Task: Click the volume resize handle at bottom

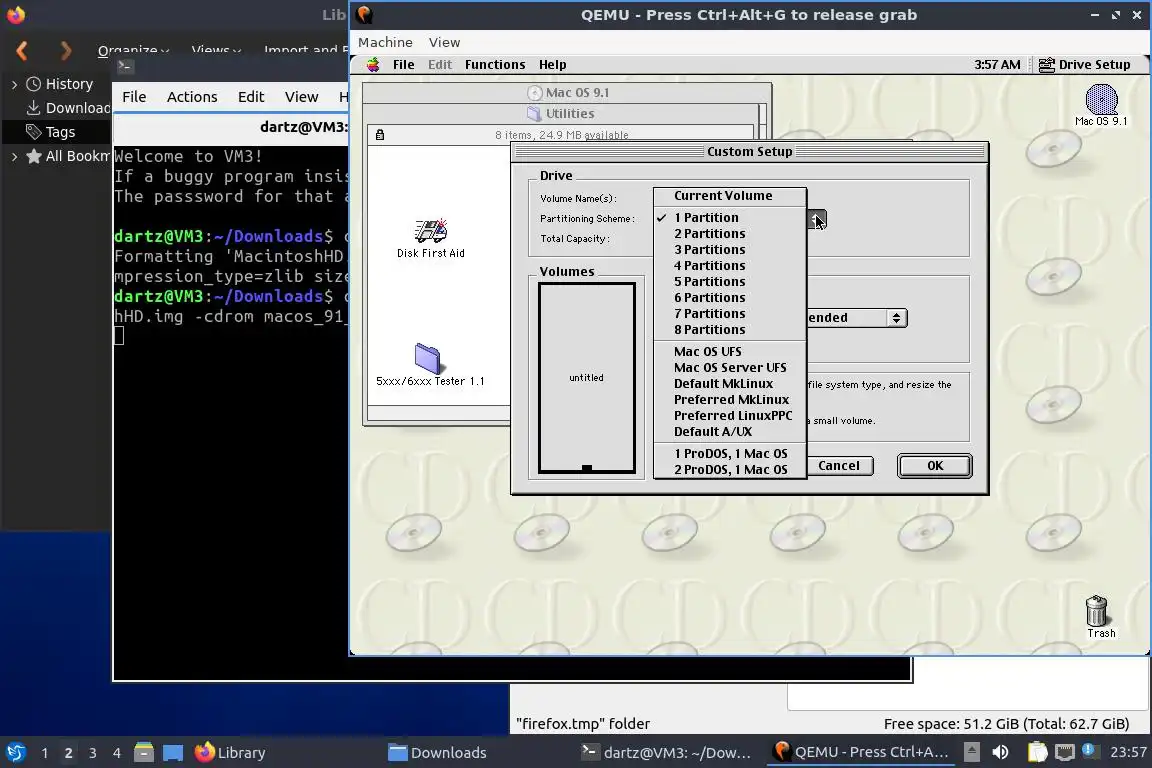Action: point(586,468)
